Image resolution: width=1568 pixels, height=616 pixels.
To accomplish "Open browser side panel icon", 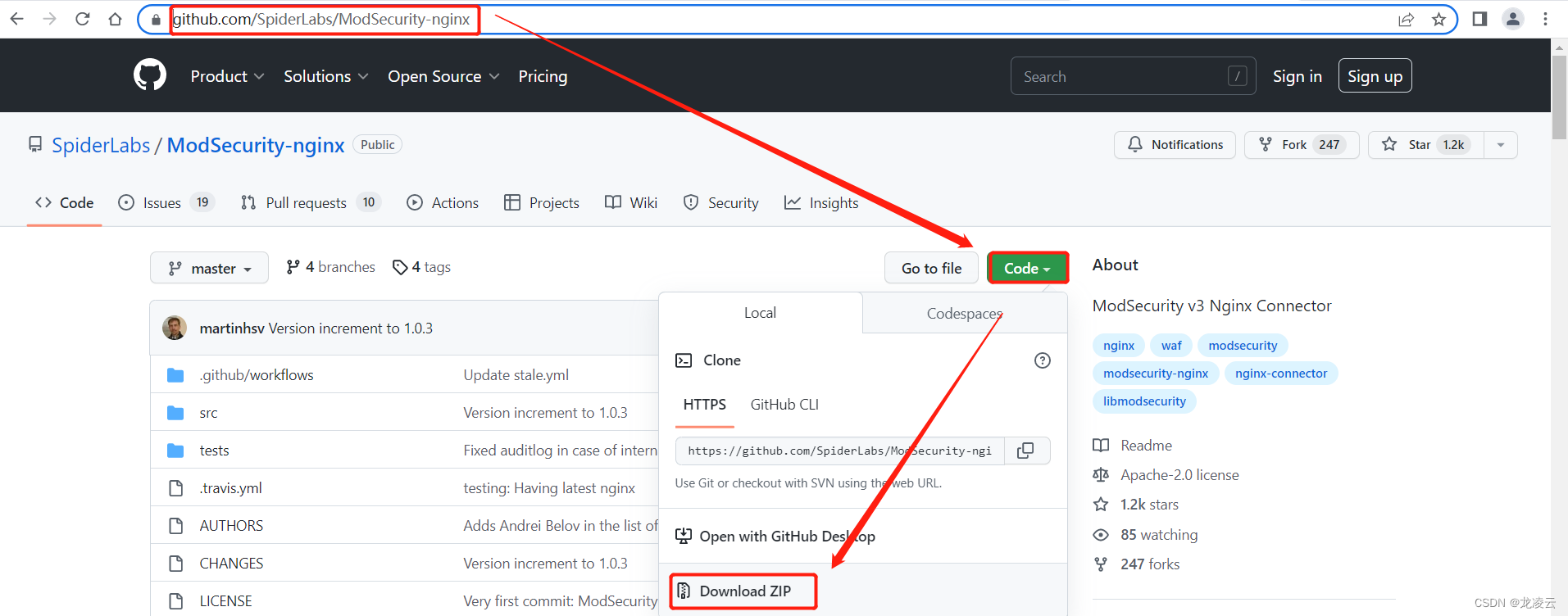I will (x=1479, y=19).
